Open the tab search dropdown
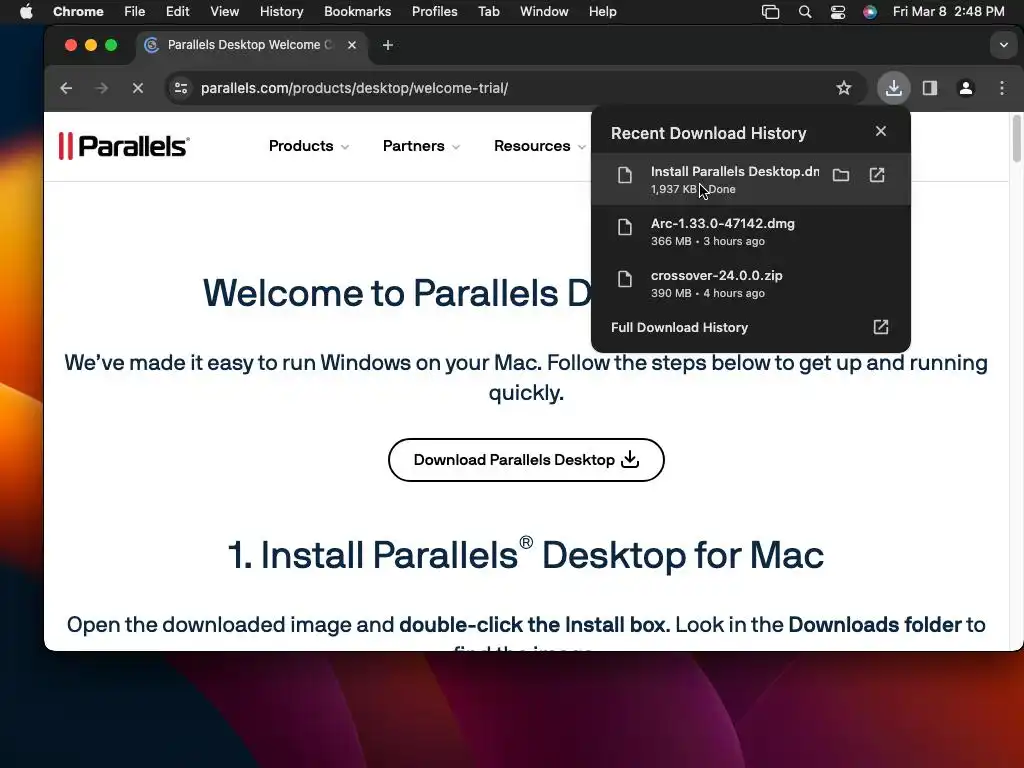1024x768 pixels. [x=1003, y=45]
